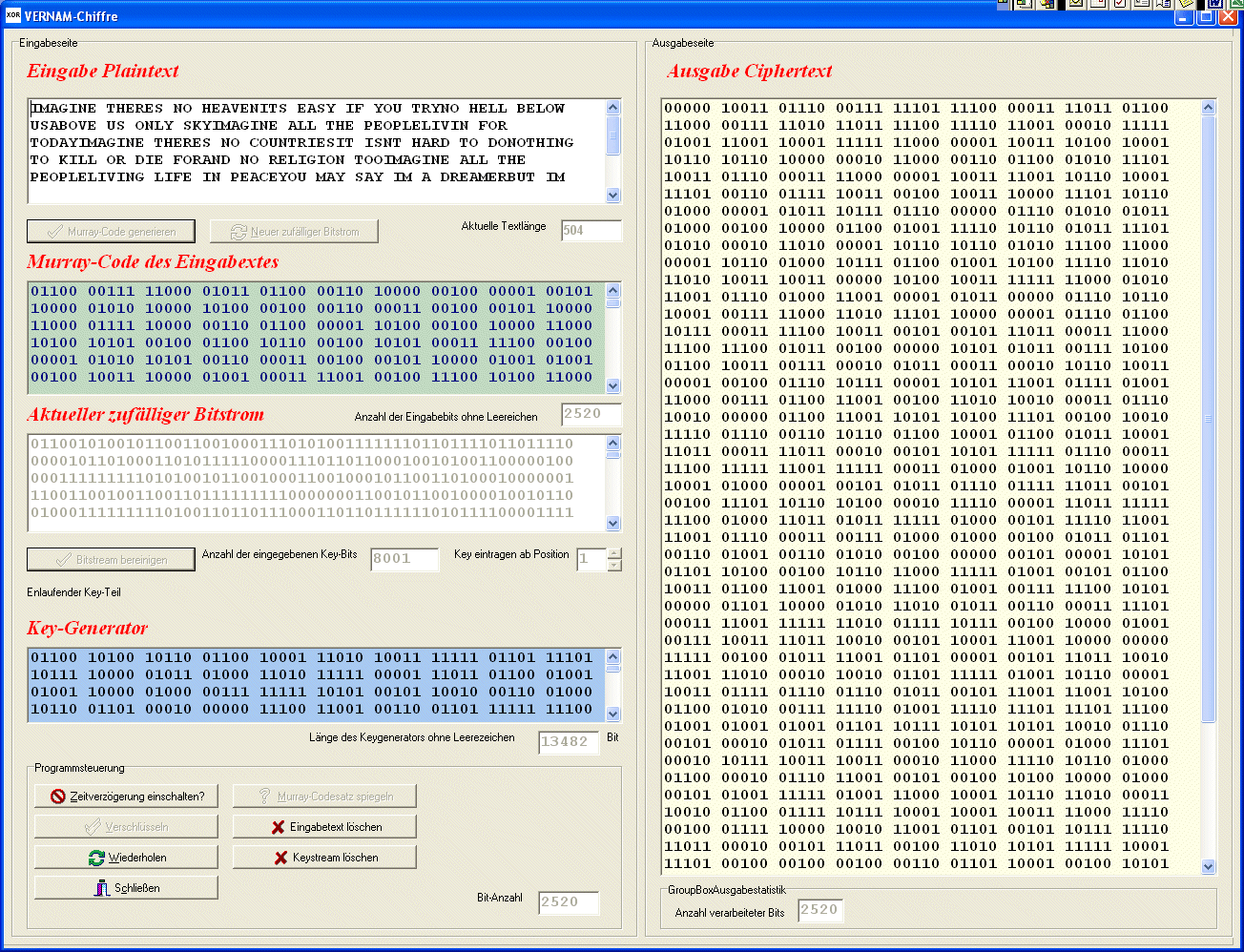Screen dimensions: 1244x952
Task: Click Anzahl der Eingabebits field under Murray-Code box
Action: [x=591, y=414]
